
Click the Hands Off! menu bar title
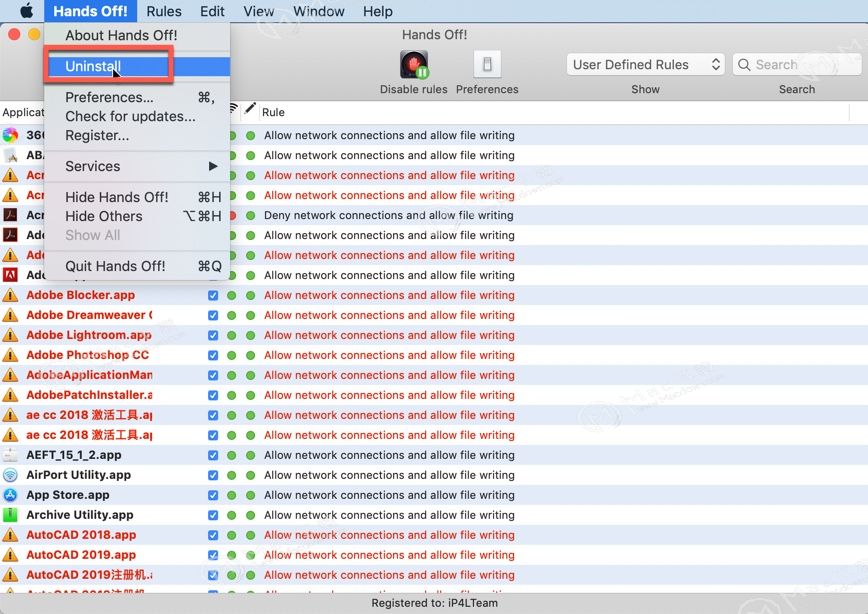[90, 11]
